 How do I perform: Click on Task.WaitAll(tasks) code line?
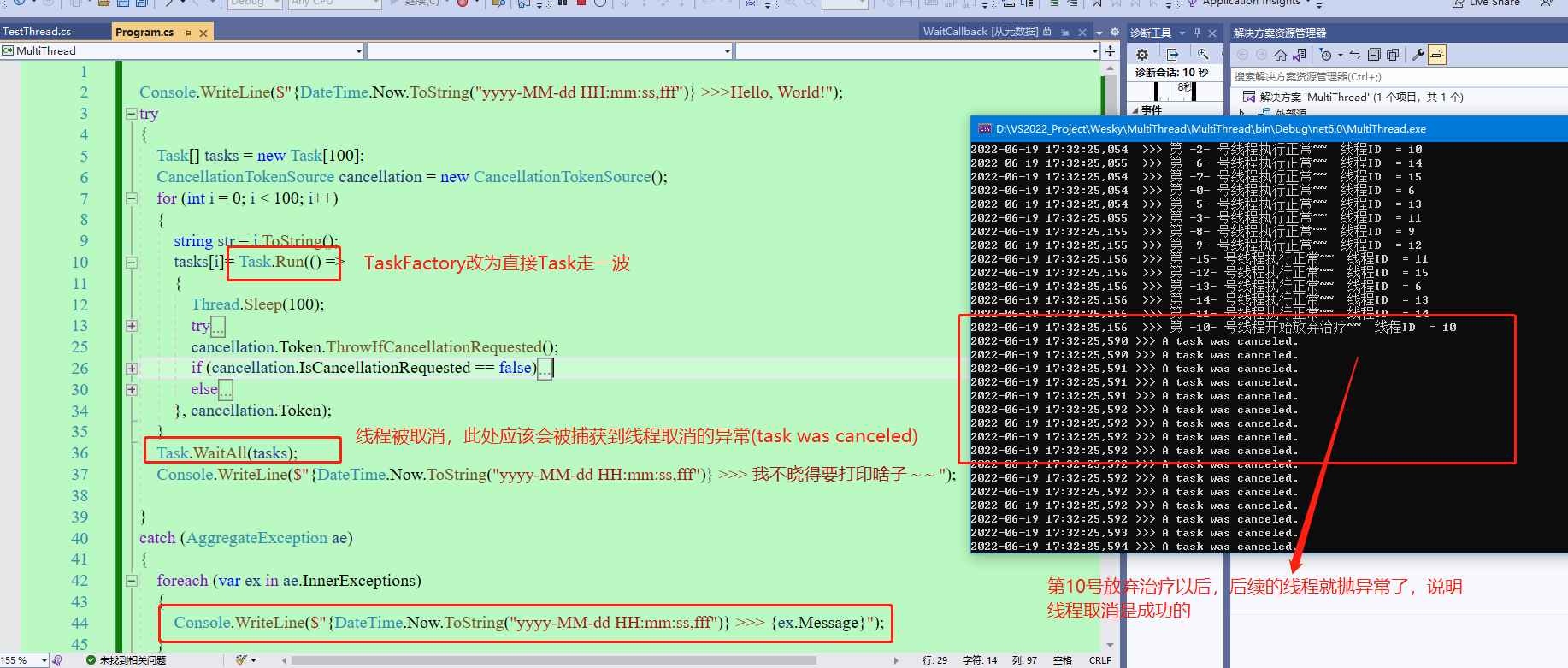click(x=227, y=453)
